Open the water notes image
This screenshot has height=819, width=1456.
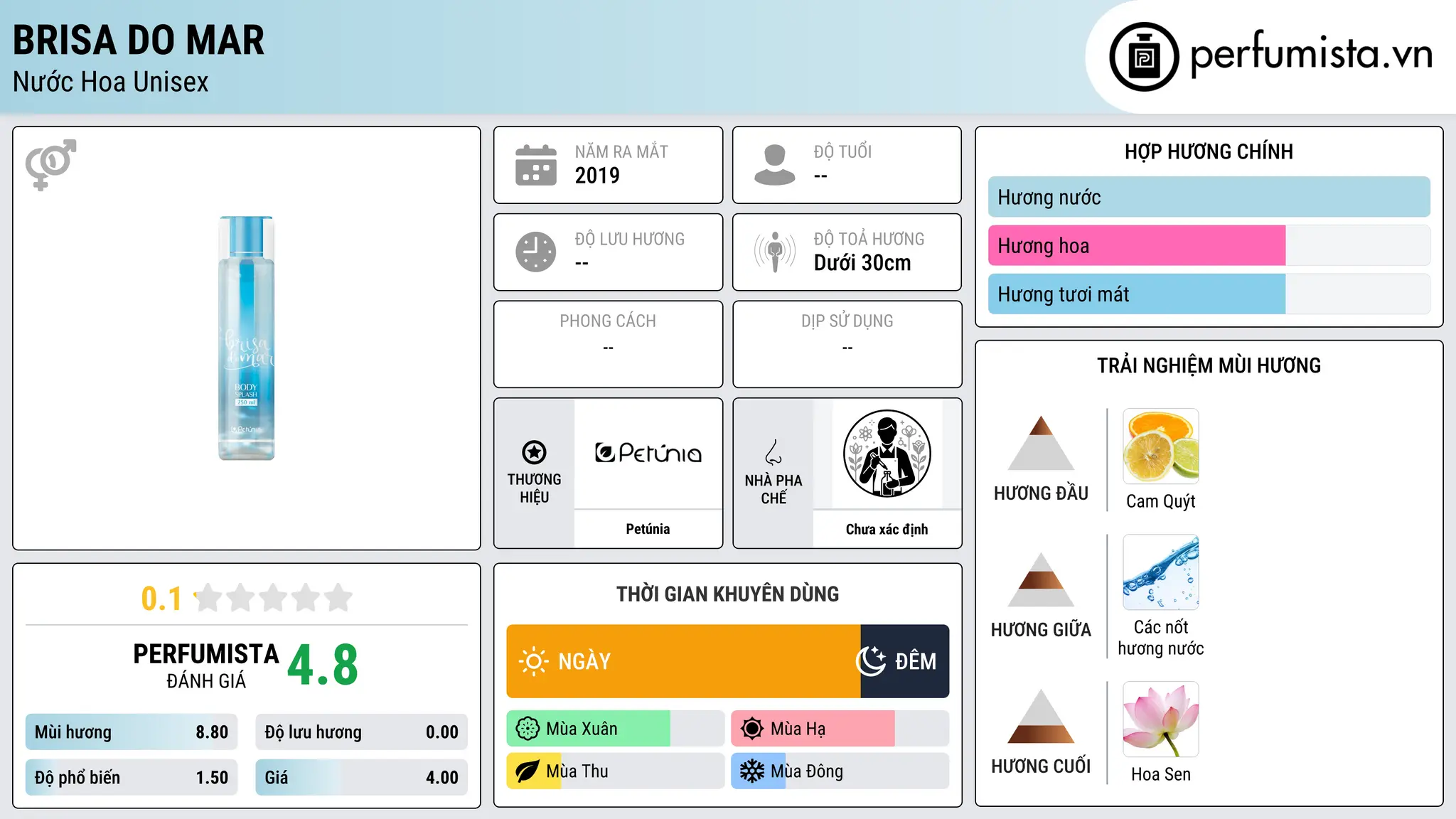tap(1161, 572)
